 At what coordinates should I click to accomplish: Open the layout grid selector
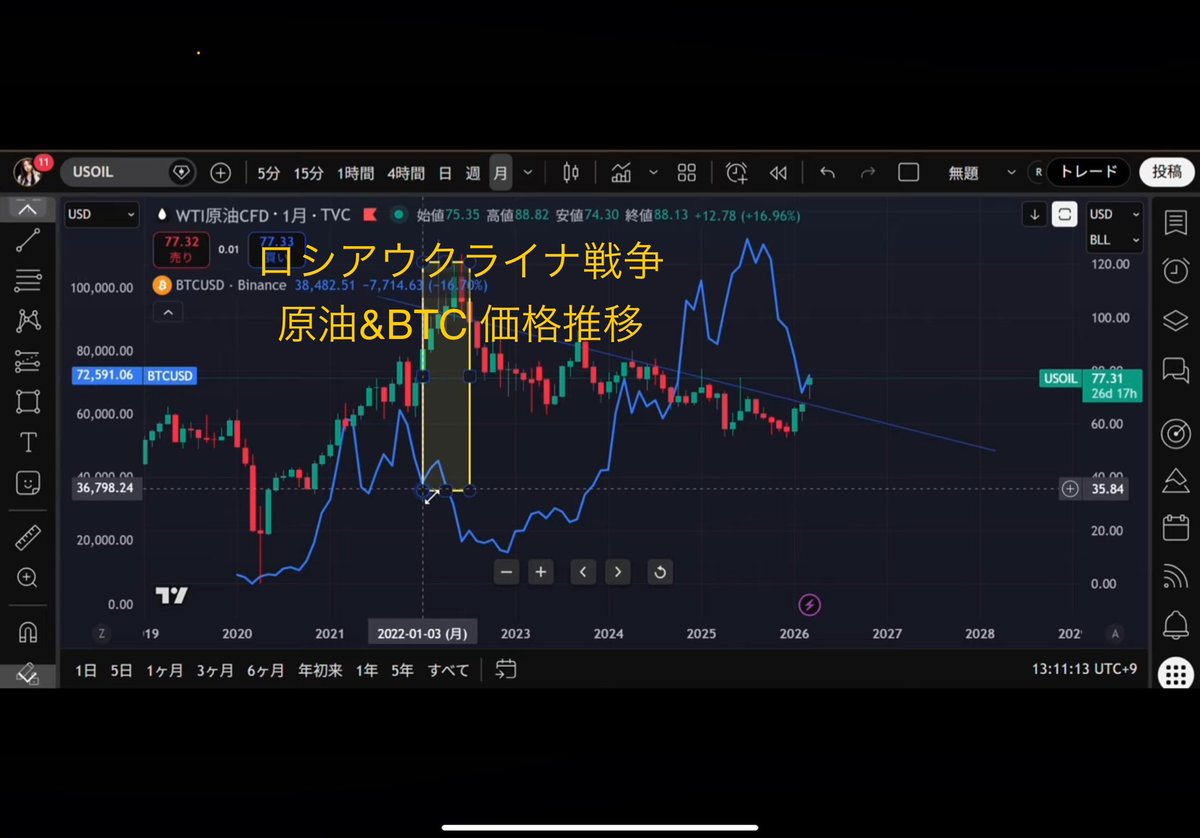pos(686,172)
